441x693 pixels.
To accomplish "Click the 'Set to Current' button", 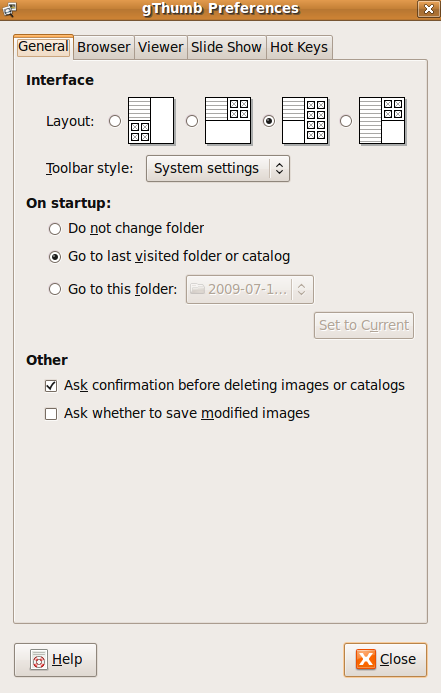I will coord(364,325).
